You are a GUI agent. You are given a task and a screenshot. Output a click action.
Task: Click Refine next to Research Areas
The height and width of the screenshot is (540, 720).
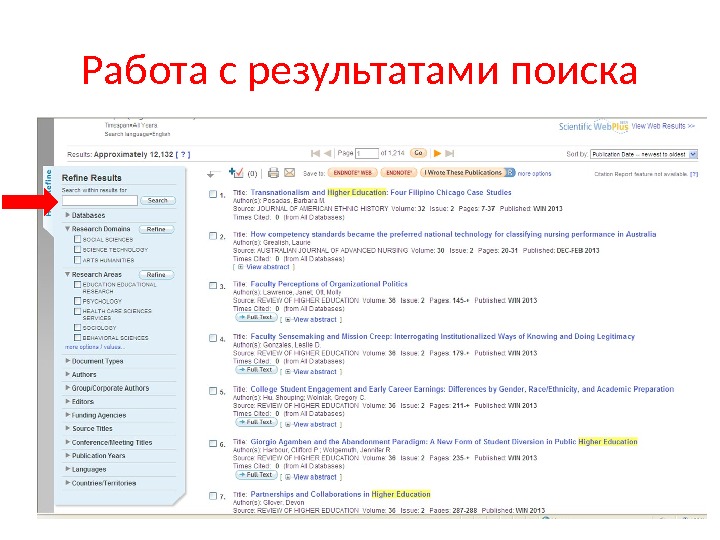click(156, 275)
